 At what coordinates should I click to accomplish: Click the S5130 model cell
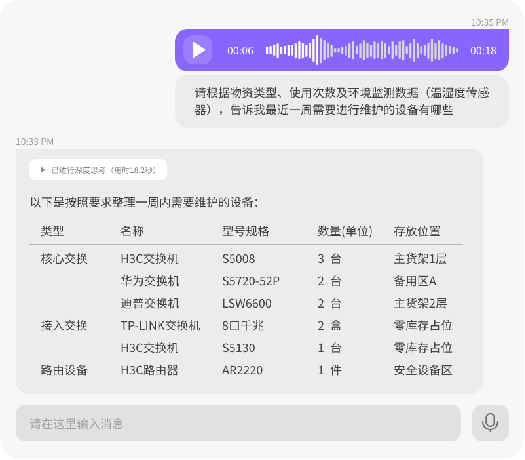coord(239,348)
